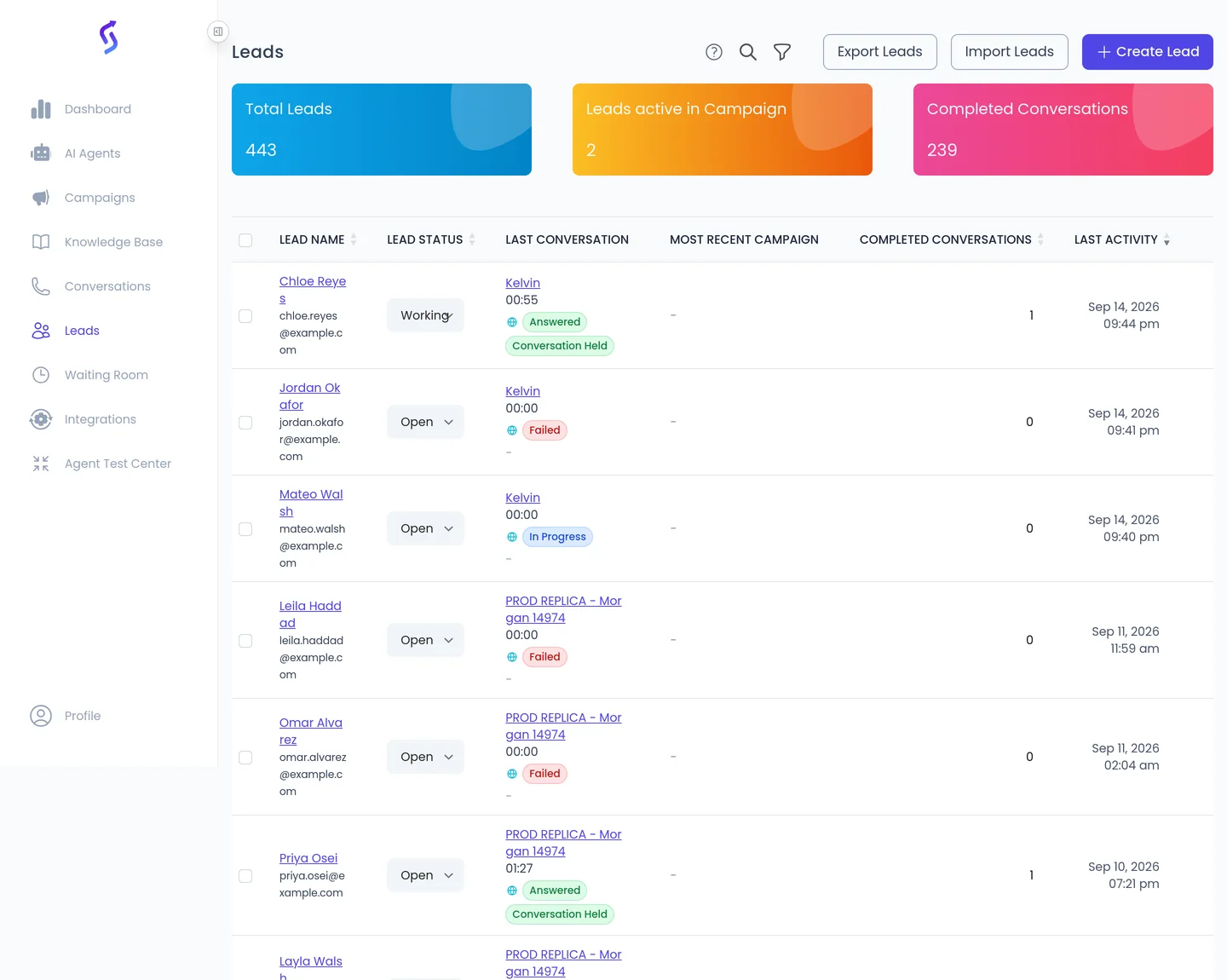The image size is (1227, 980).
Task: Click the Campaigns megaphone icon
Action: (41, 198)
